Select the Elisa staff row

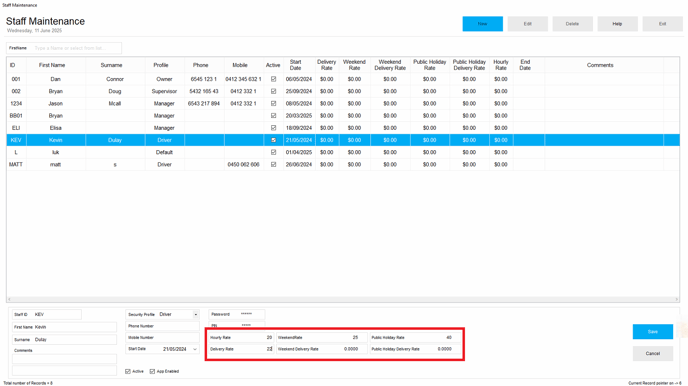(x=343, y=128)
